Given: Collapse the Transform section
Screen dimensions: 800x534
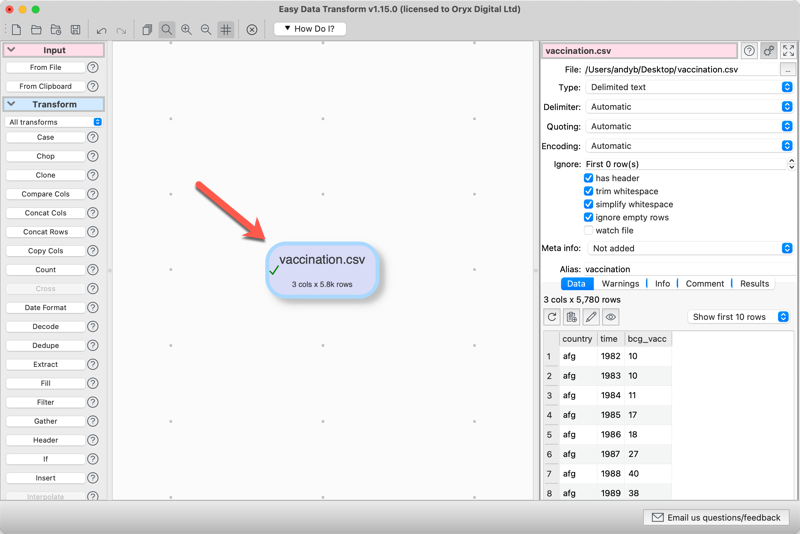Looking at the screenshot, I should [x=12, y=104].
